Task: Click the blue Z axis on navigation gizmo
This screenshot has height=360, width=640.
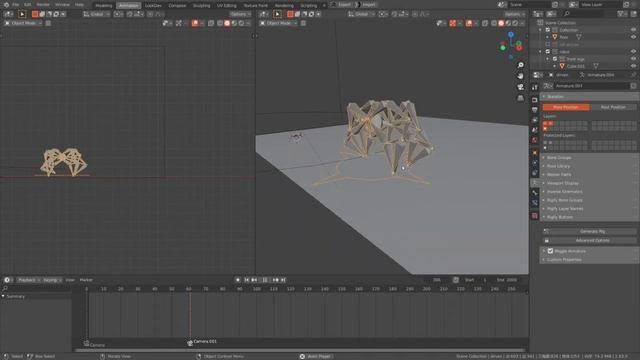Action: 511,35
